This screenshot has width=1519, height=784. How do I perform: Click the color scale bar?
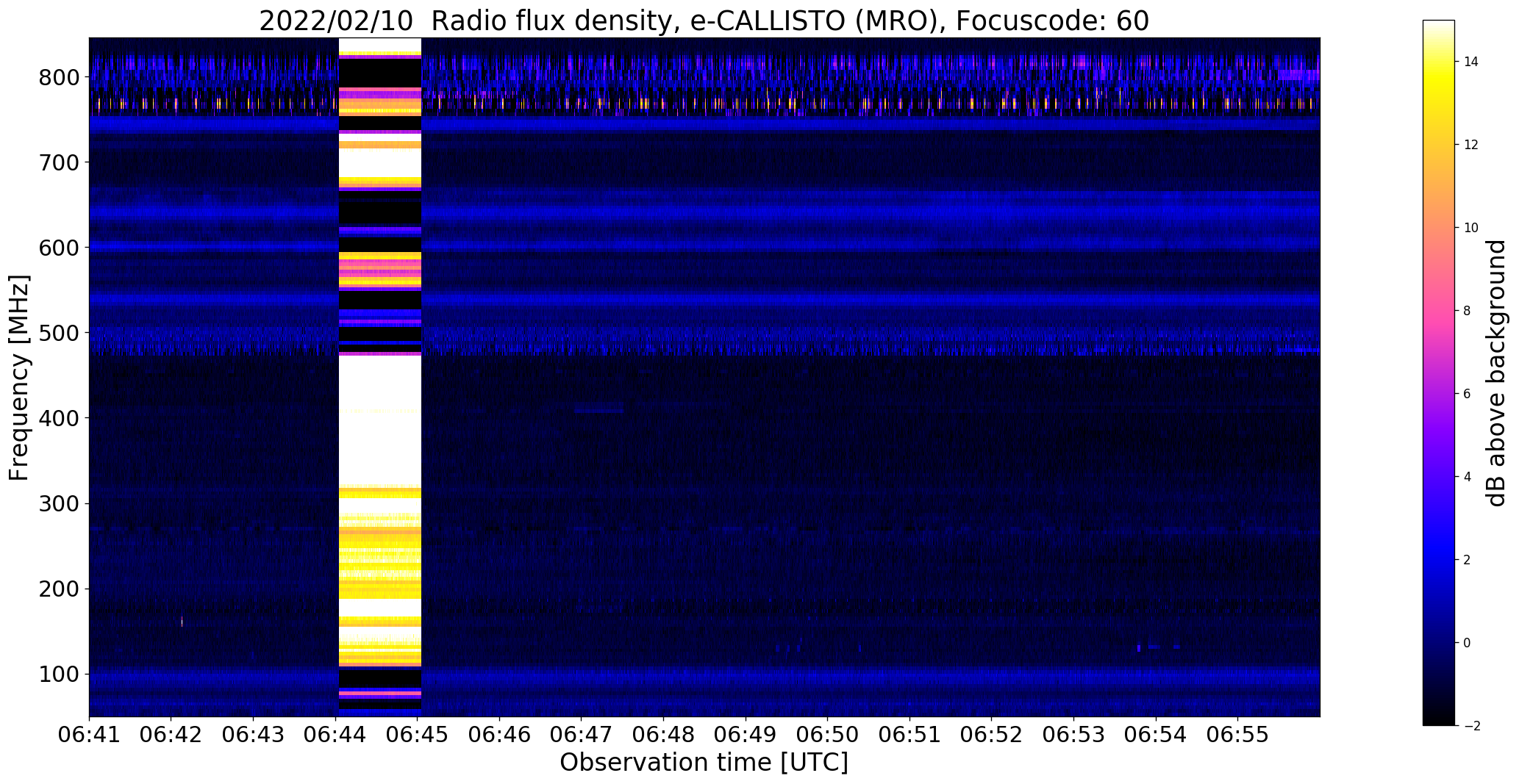pyautogui.click(x=1439, y=373)
